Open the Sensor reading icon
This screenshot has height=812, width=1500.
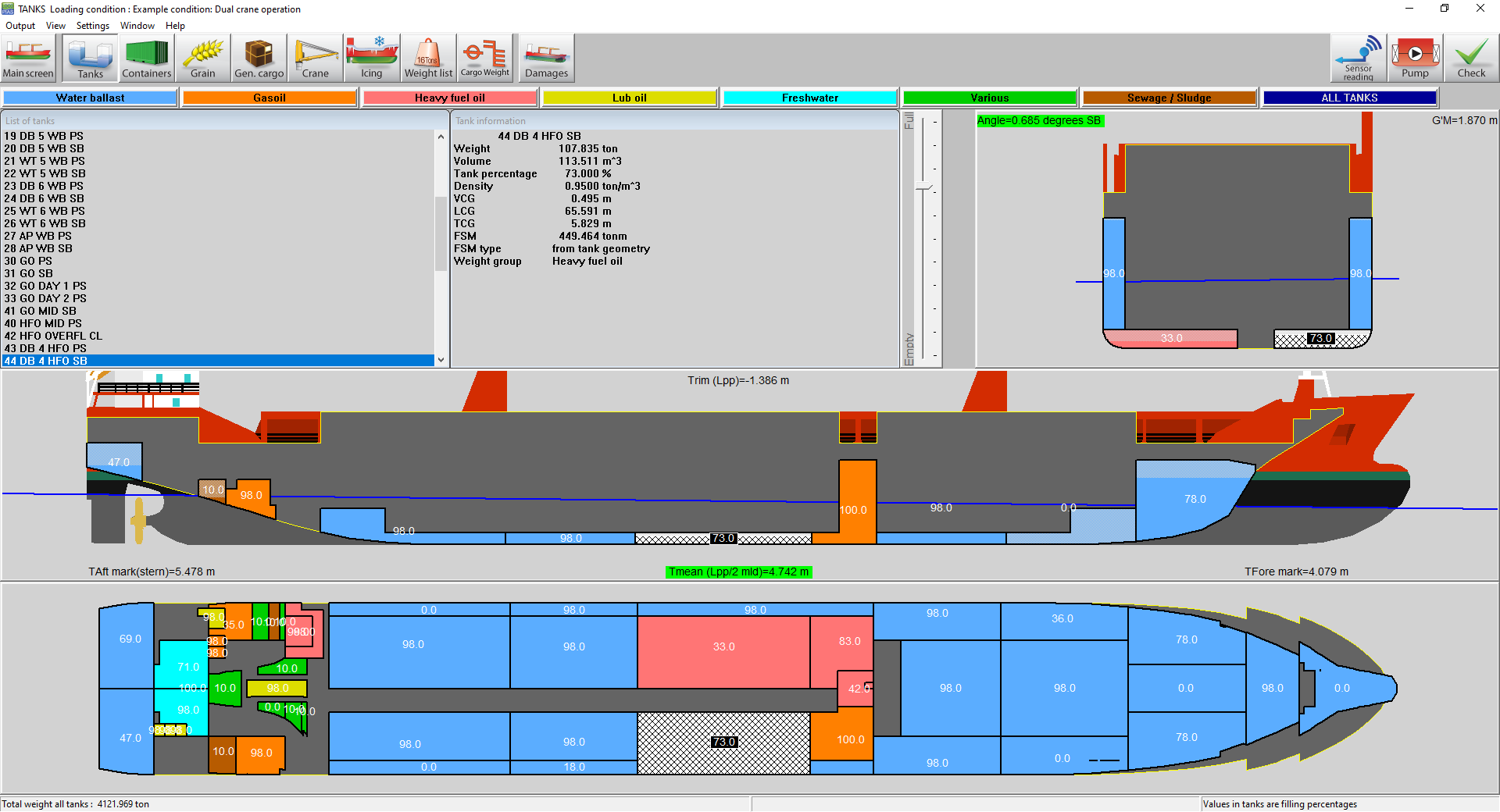coord(1358,59)
